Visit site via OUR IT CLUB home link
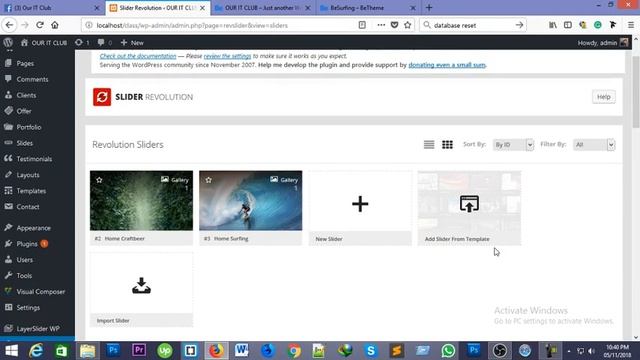Viewport: 640px width, 360px height. coord(44,42)
